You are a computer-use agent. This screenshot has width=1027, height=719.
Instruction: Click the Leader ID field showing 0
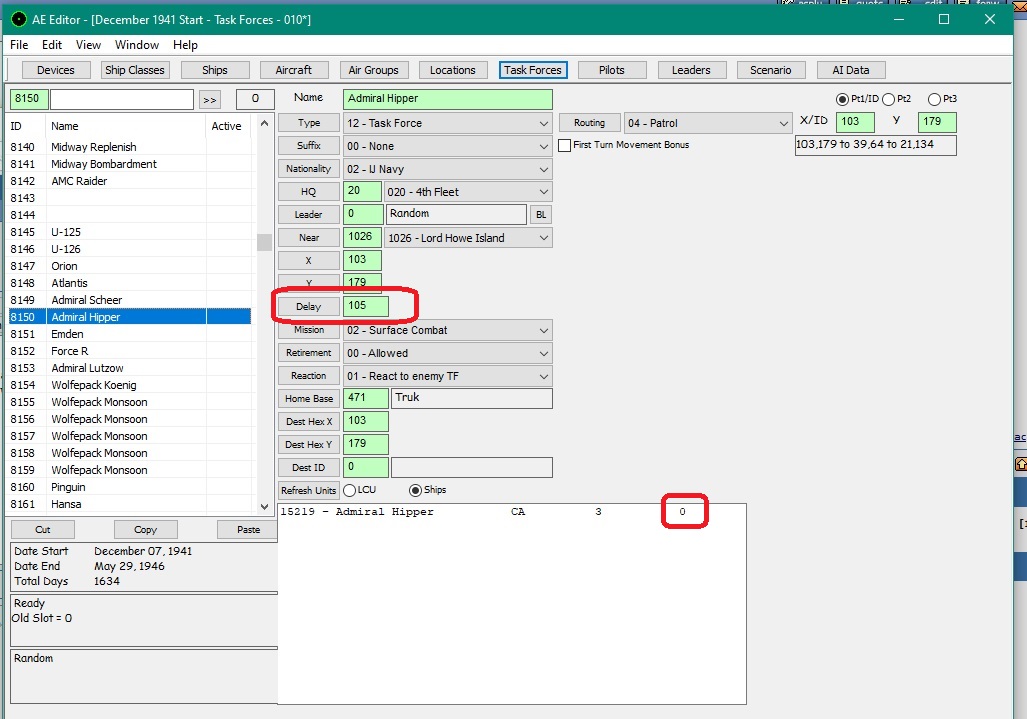pos(363,214)
